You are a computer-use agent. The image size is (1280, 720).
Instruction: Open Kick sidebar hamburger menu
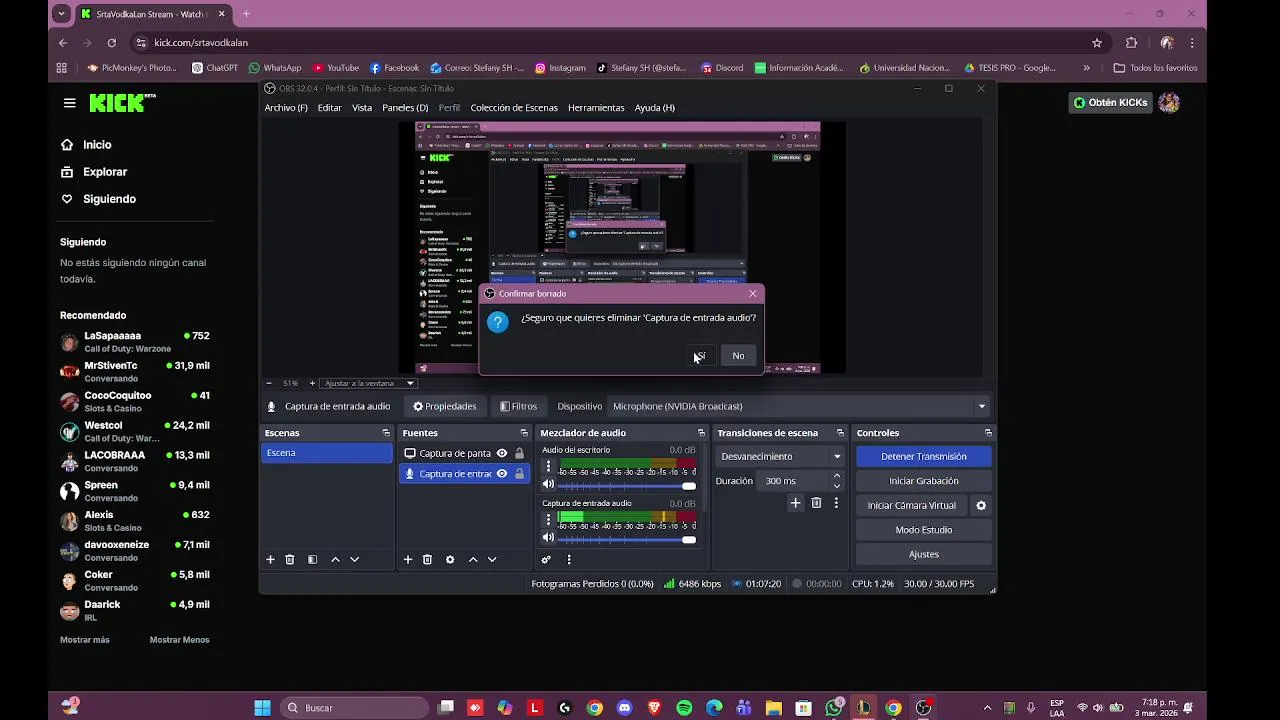tap(69, 103)
